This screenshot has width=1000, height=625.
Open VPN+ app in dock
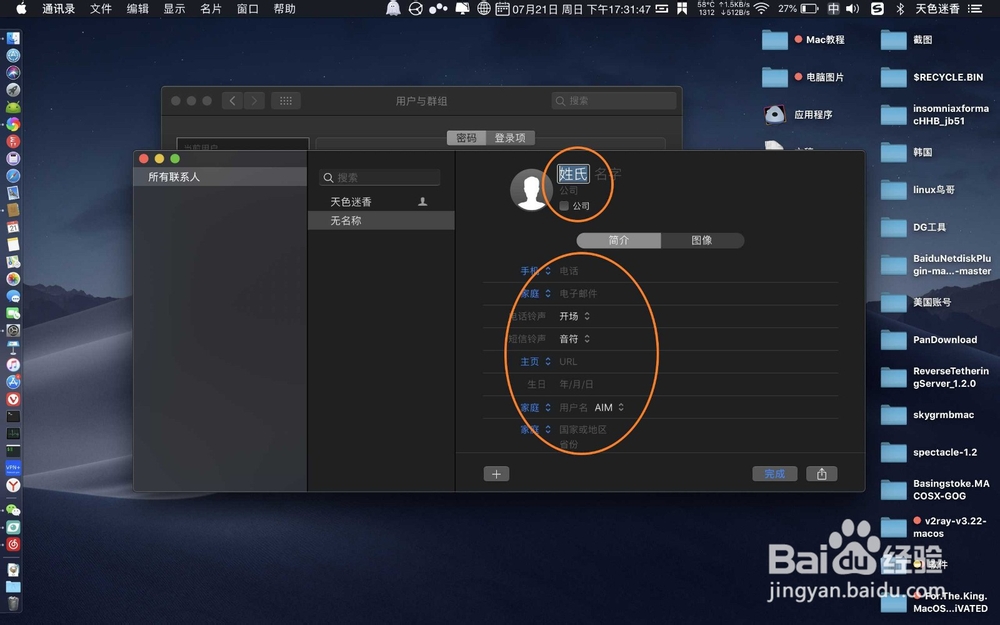tap(13, 467)
